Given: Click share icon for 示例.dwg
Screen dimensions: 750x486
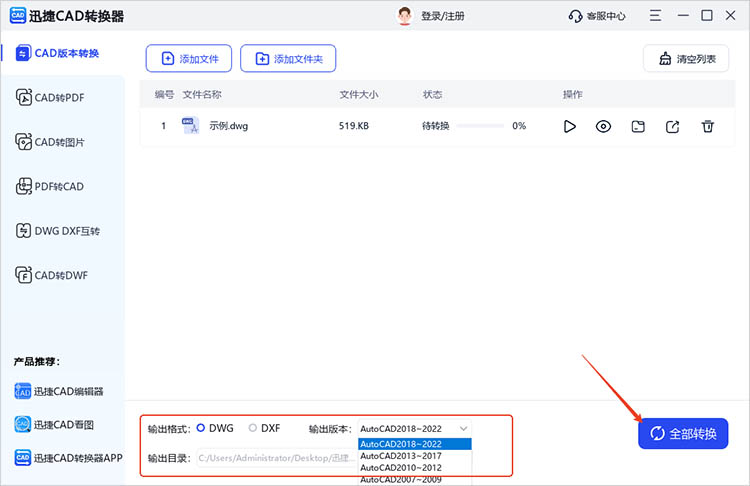Looking at the screenshot, I should [673, 126].
